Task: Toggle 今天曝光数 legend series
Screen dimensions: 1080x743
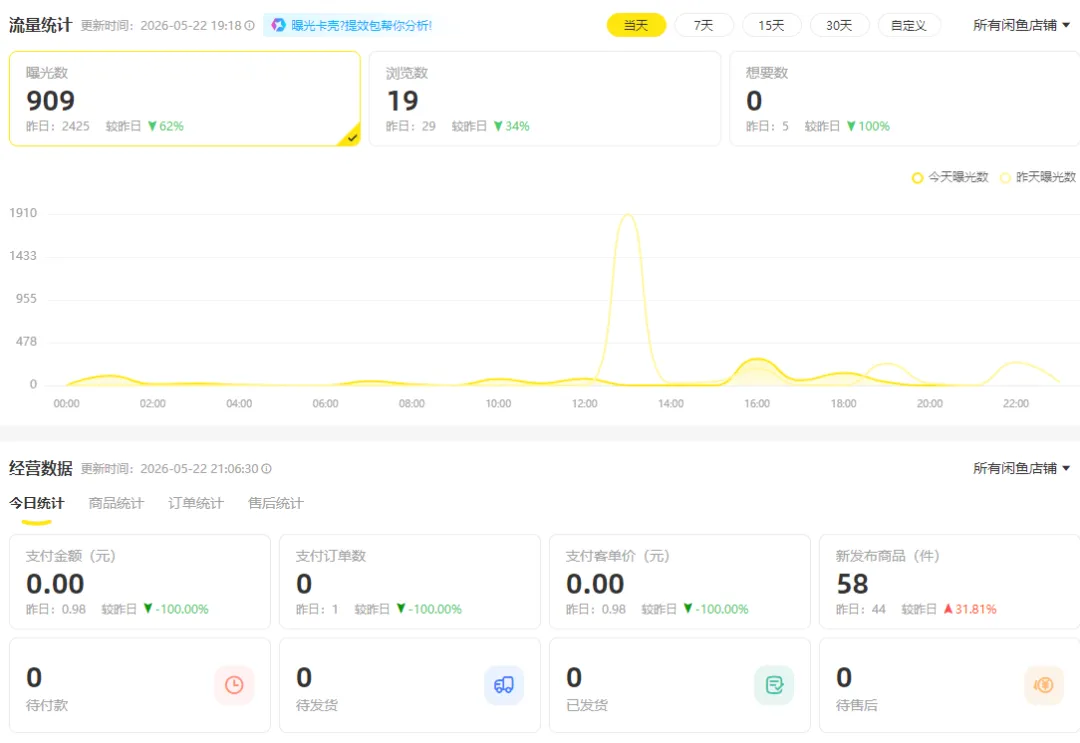Action: 950,177
